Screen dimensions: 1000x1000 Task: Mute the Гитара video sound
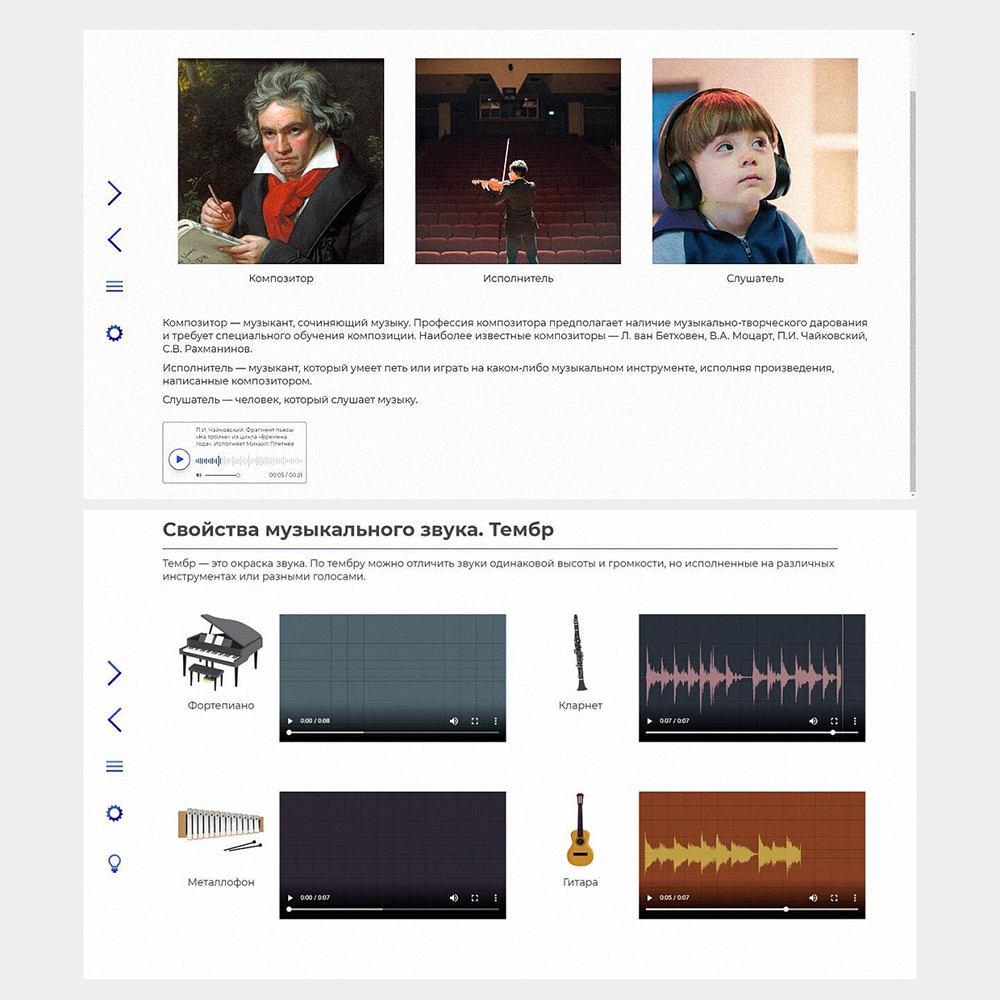tap(813, 898)
